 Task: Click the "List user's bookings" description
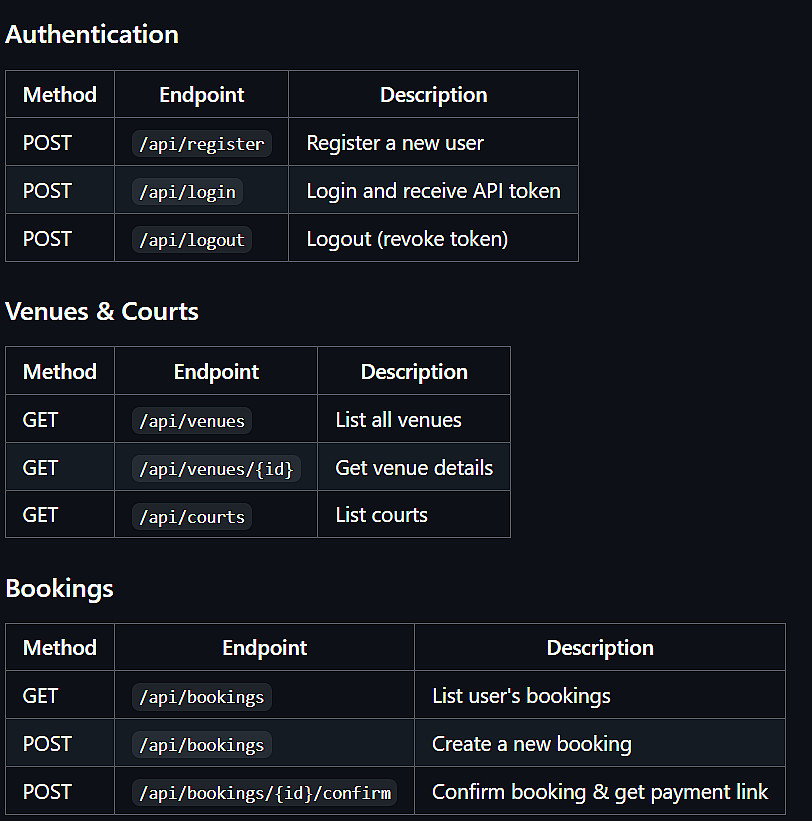click(x=521, y=696)
